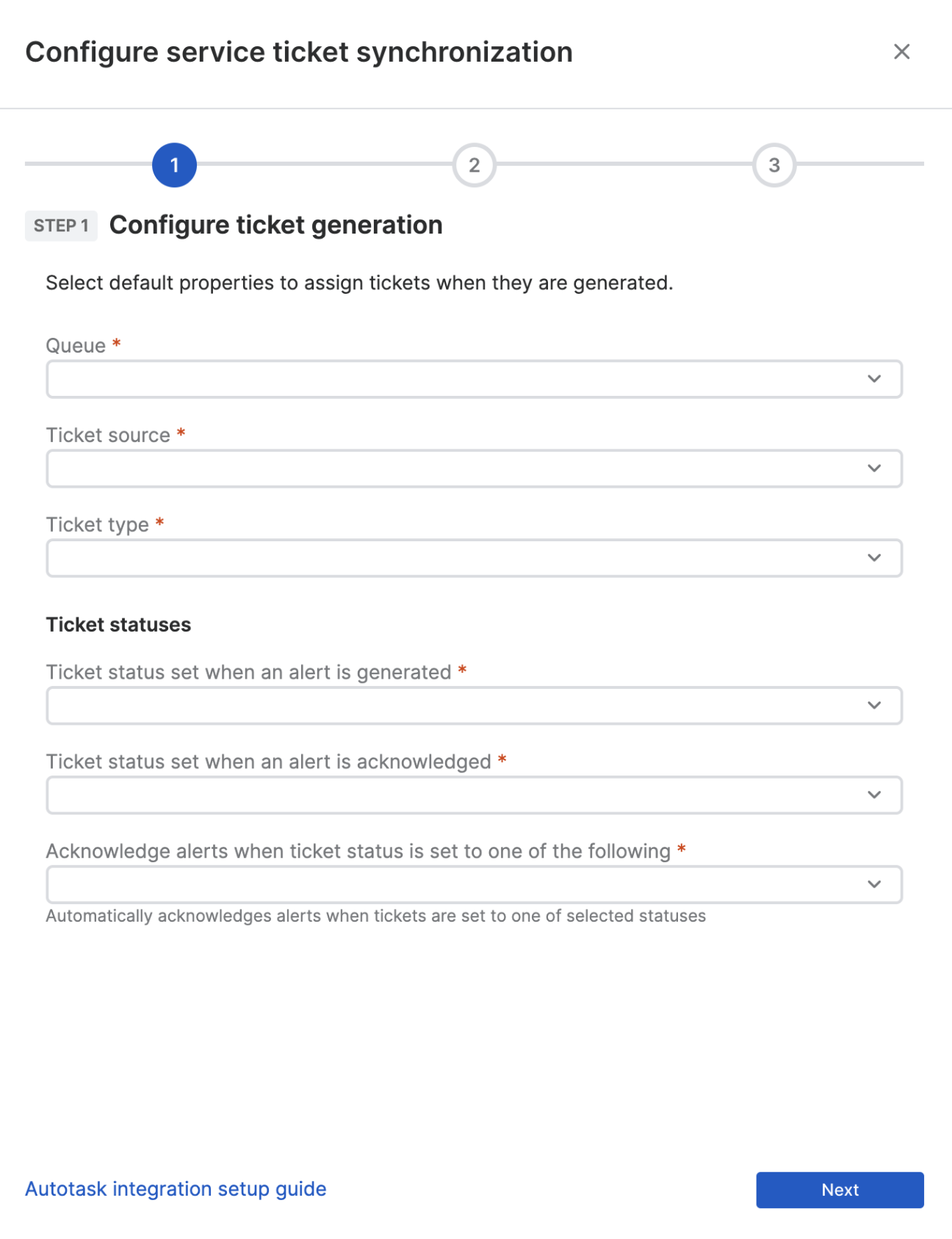Click chevron for alert acknowledged status

tap(873, 795)
